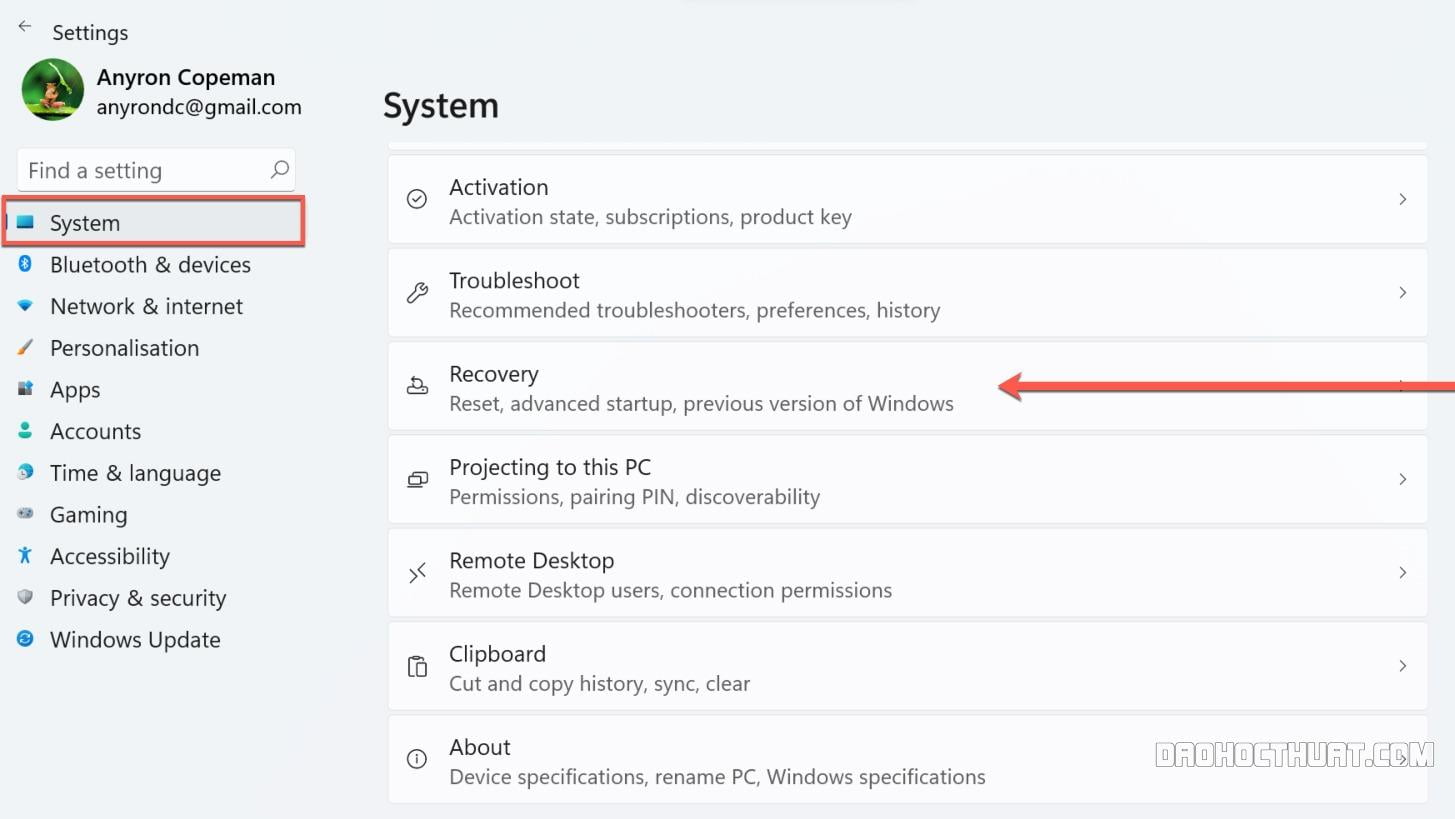Go to Network & internet

pyautogui.click(x=146, y=306)
